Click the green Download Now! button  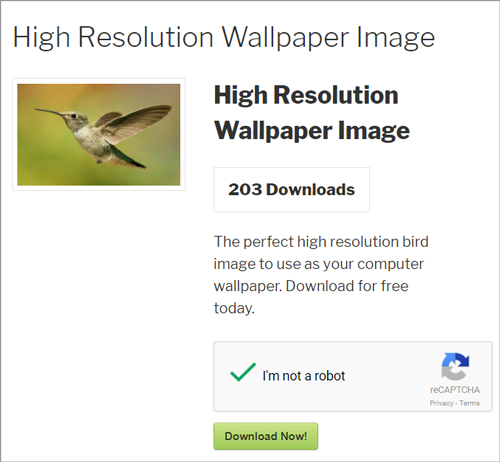266,436
